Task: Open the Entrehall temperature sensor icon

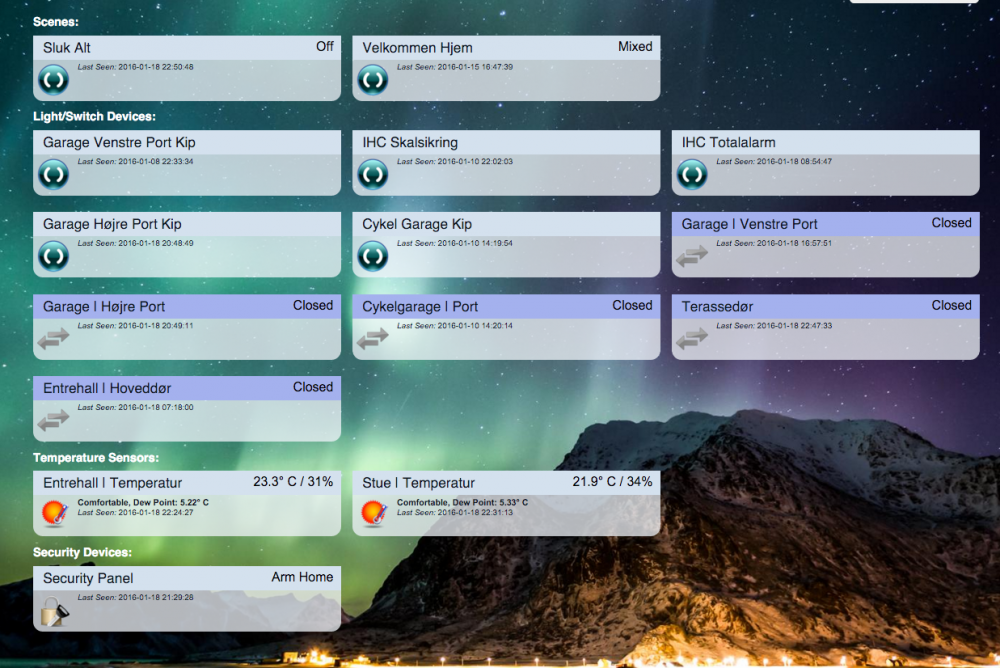Action: [53, 514]
